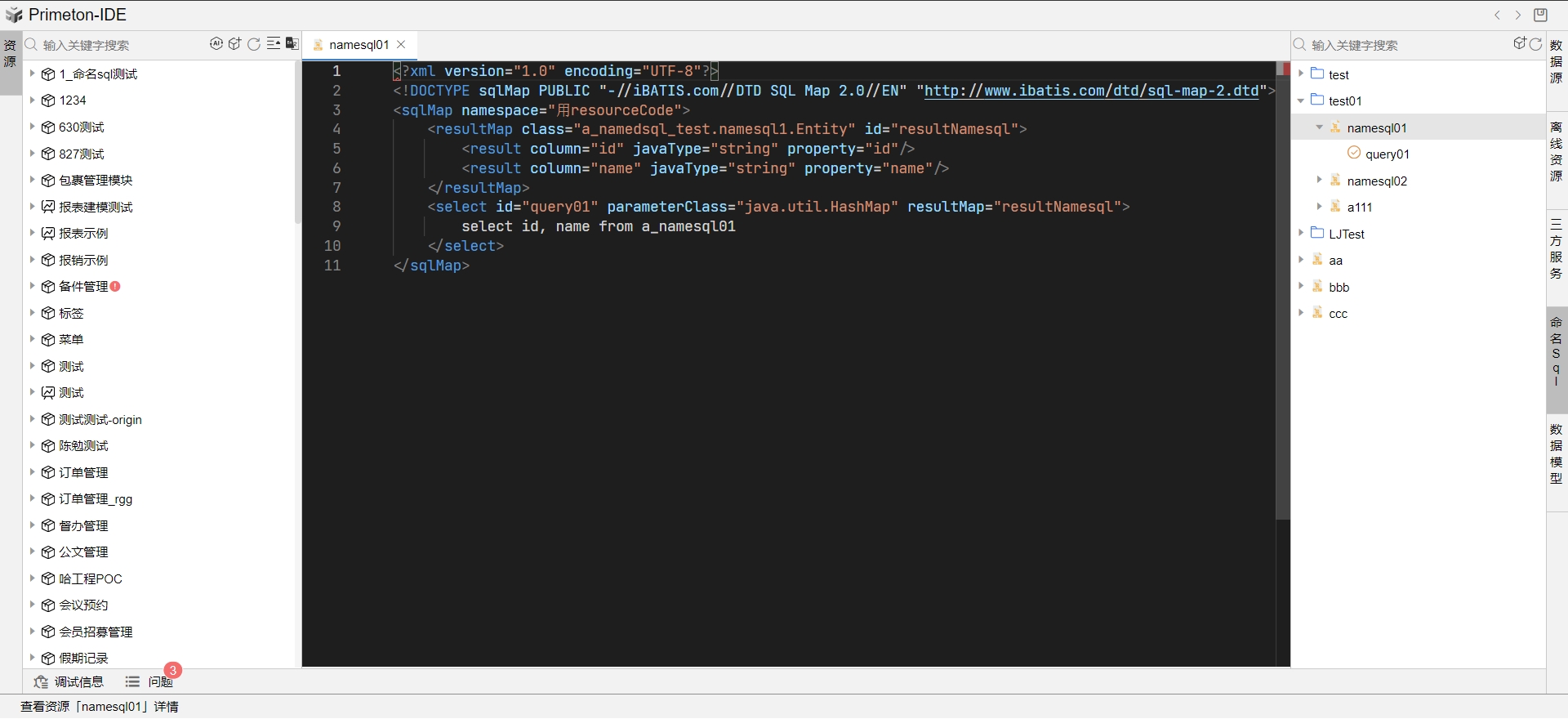Click the AI assistant icon in resource toolbar
This screenshot has height=719, width=1568.
(216, 44)
